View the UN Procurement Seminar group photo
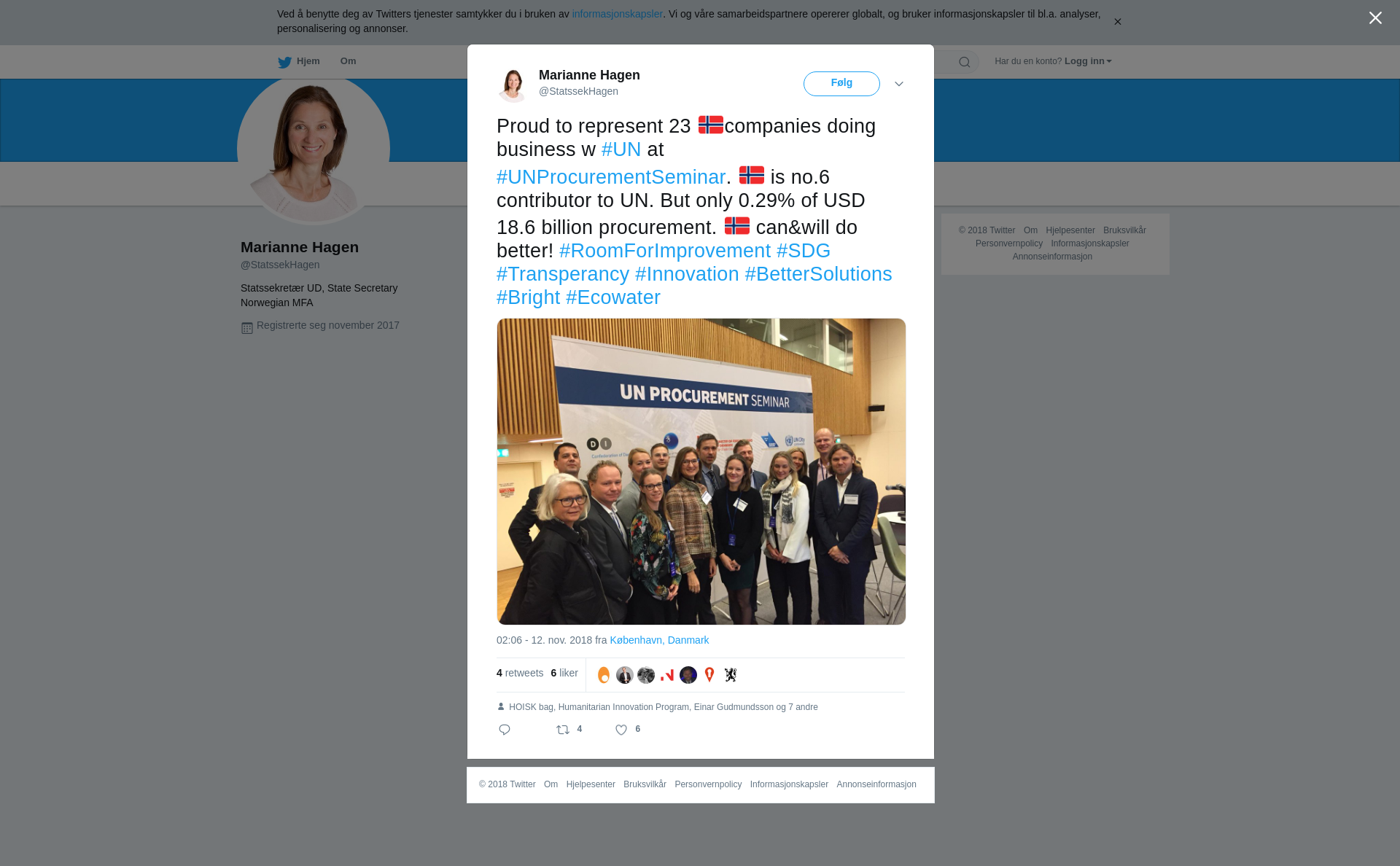This screenshot has width=1400, height=866. 701,472
